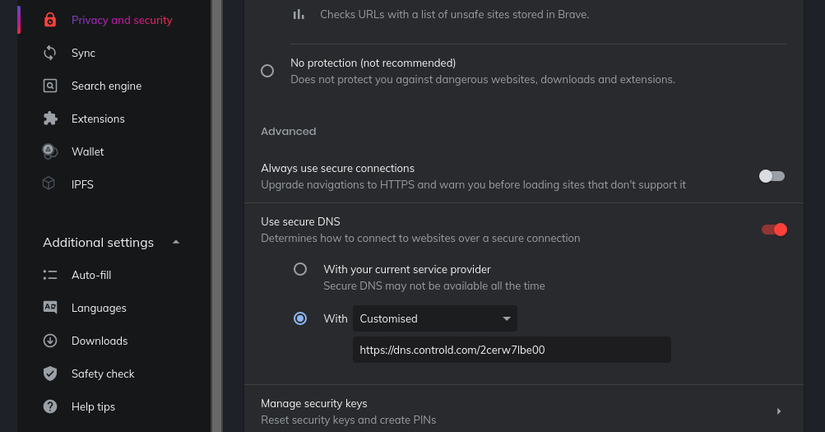Open the Wallet settings section
Screen dimensions: 825x432
87,152
